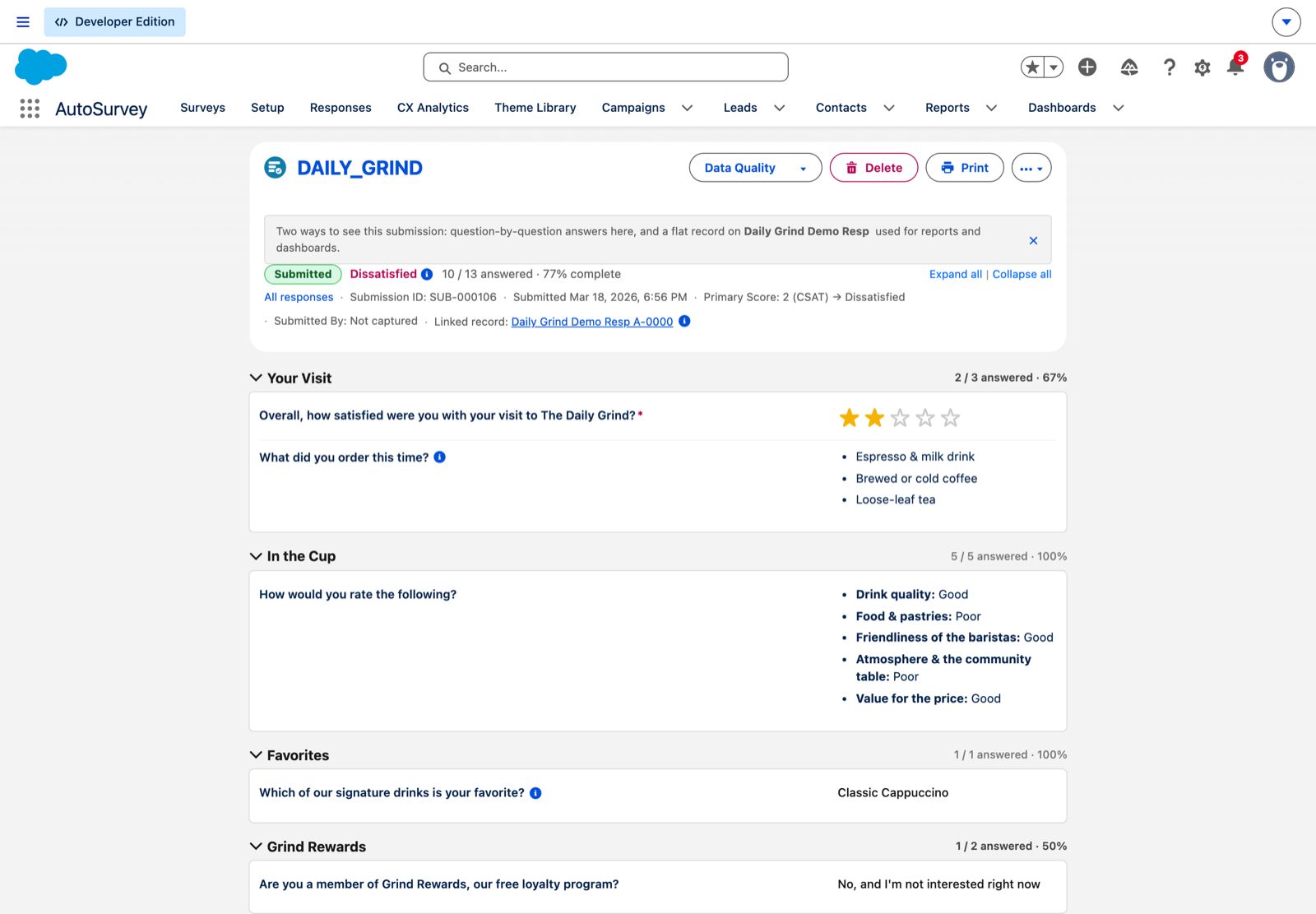Click the Delete button
1316x914 pixels.
(873, 168)
